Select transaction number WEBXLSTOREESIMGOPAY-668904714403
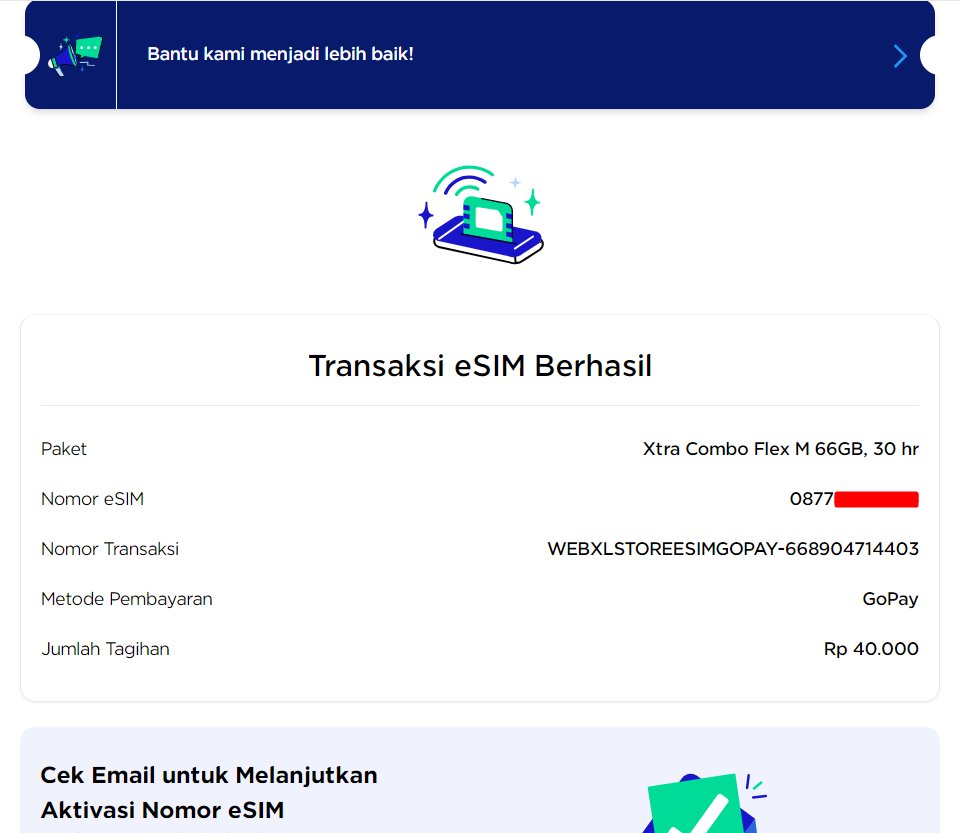Viewport: 960px width, 833px height. [733, 548]
